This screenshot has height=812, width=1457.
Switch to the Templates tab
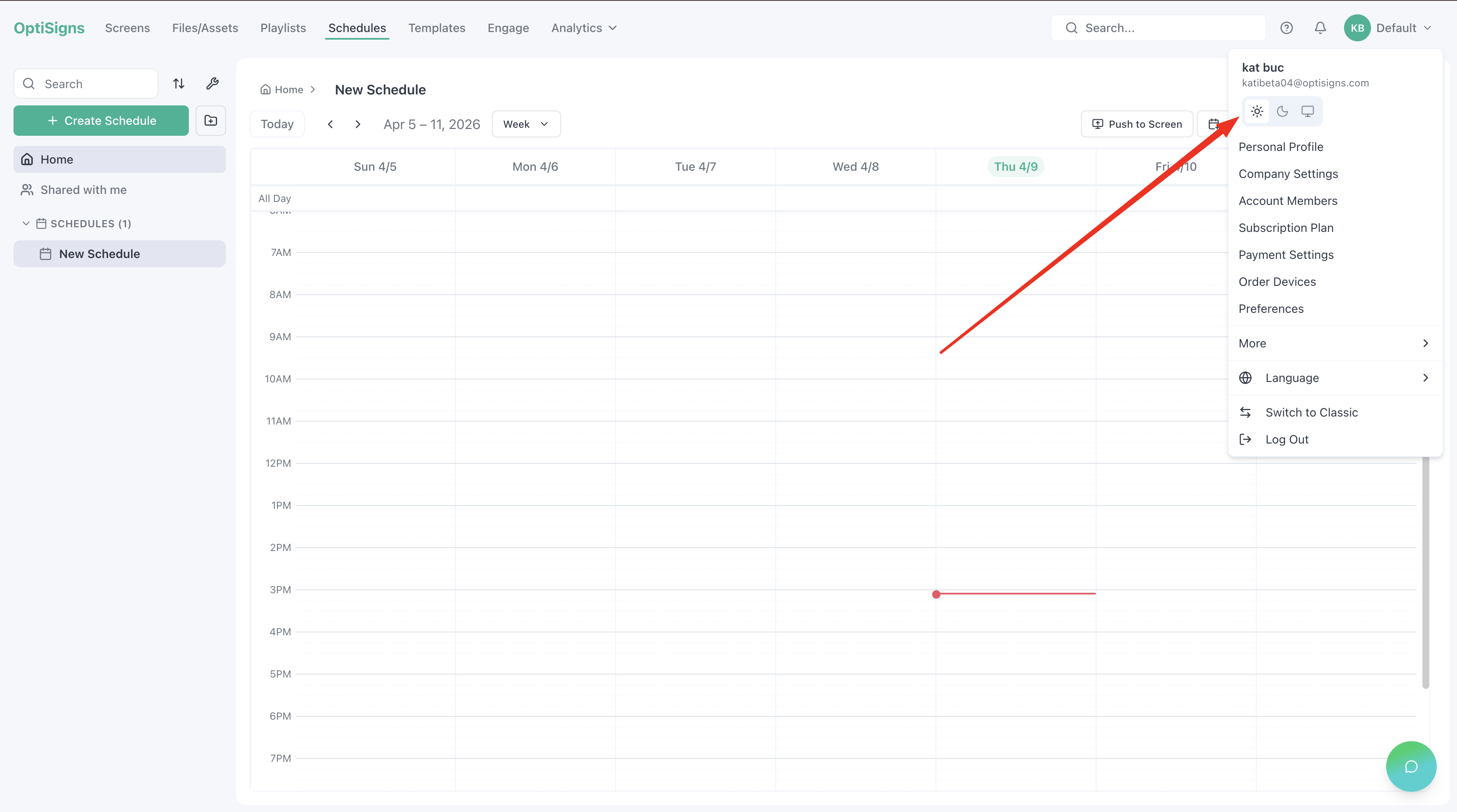(437, 27)
